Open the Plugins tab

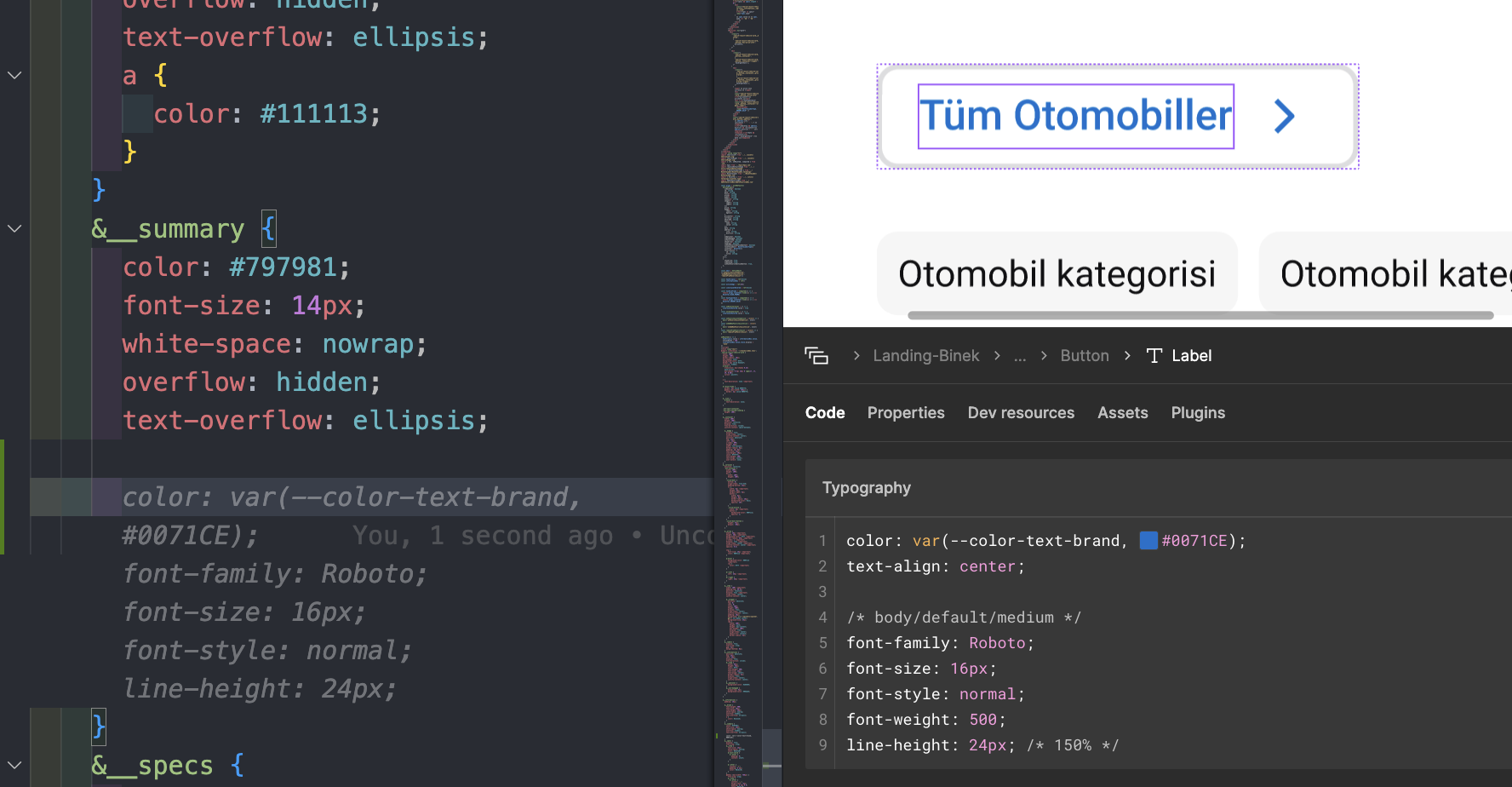tap(1198, 413)
